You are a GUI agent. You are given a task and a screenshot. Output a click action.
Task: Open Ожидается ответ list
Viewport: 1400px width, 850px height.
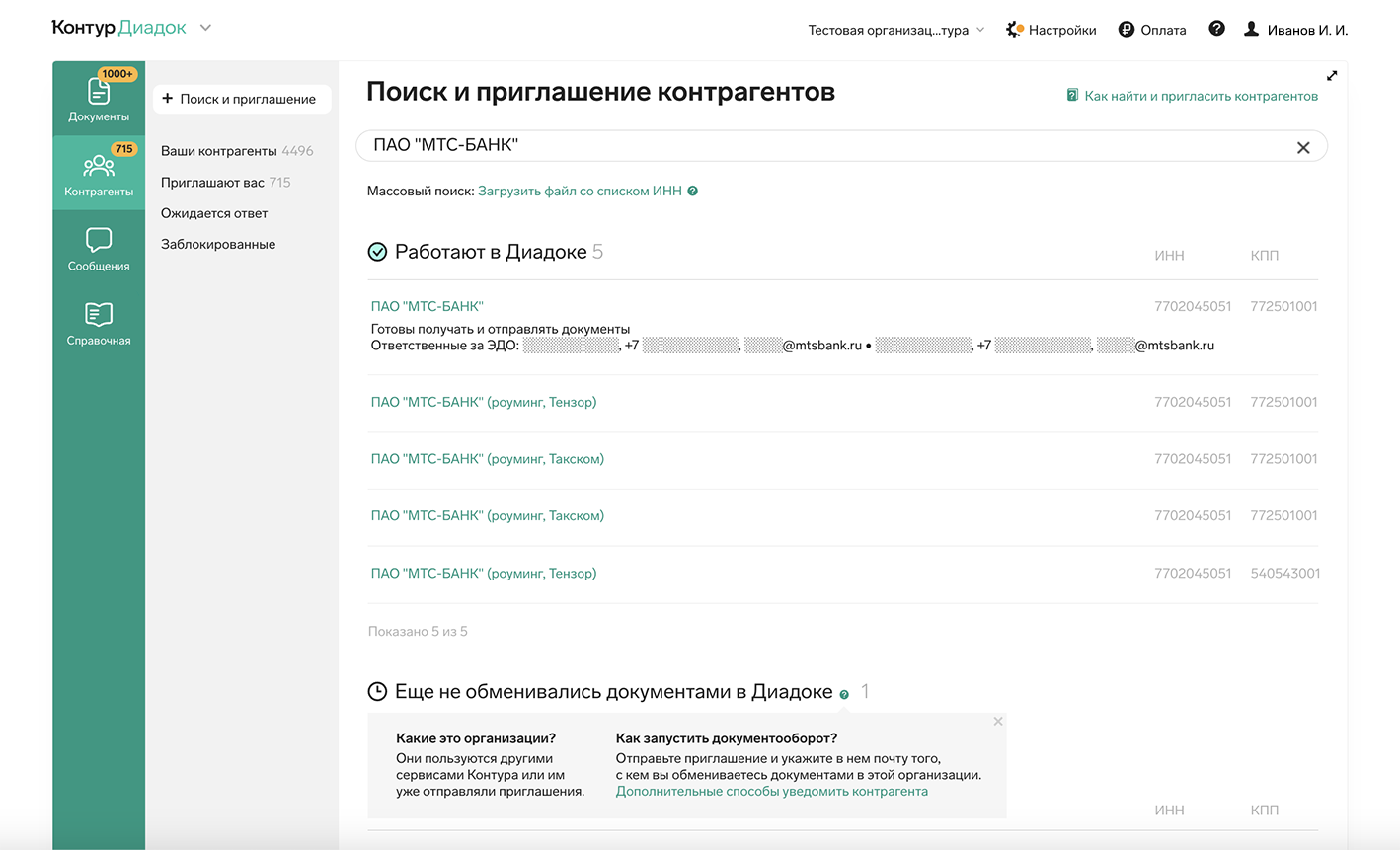click(214, 213)
